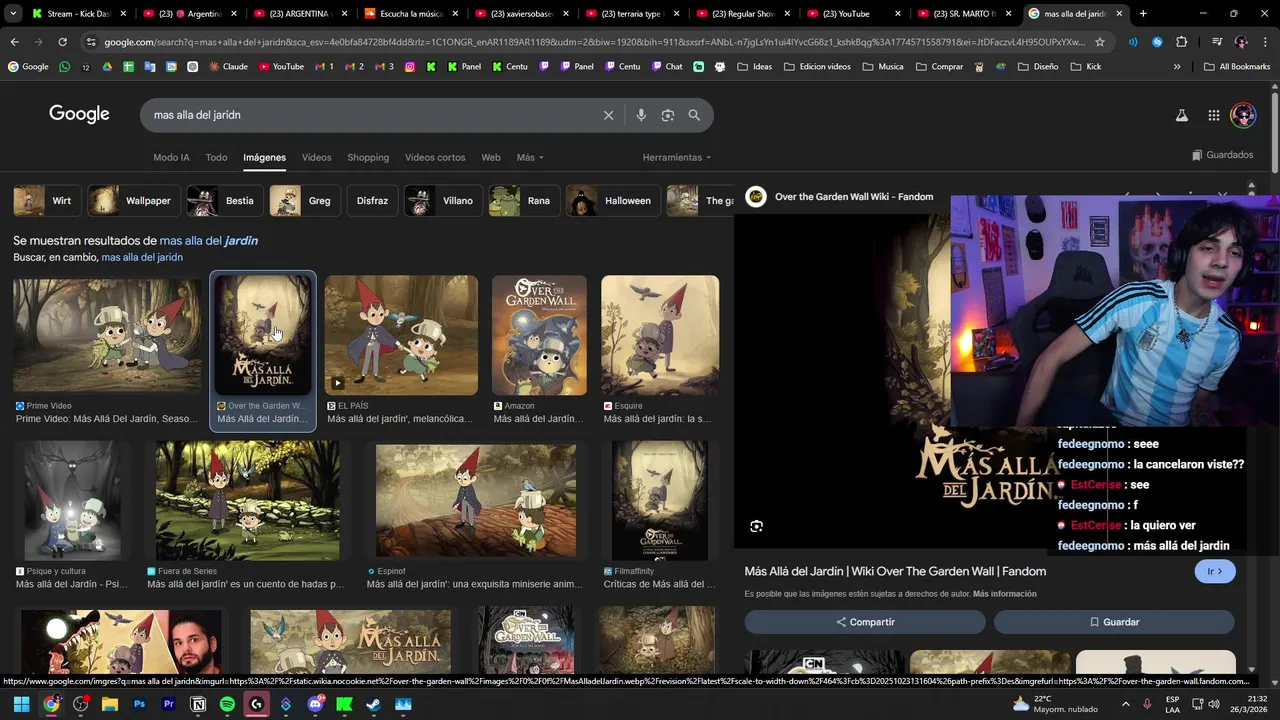Open OBS Studio from the taskbar
The width and height of the screenshot is (1280, 720).
coord(80,704)
